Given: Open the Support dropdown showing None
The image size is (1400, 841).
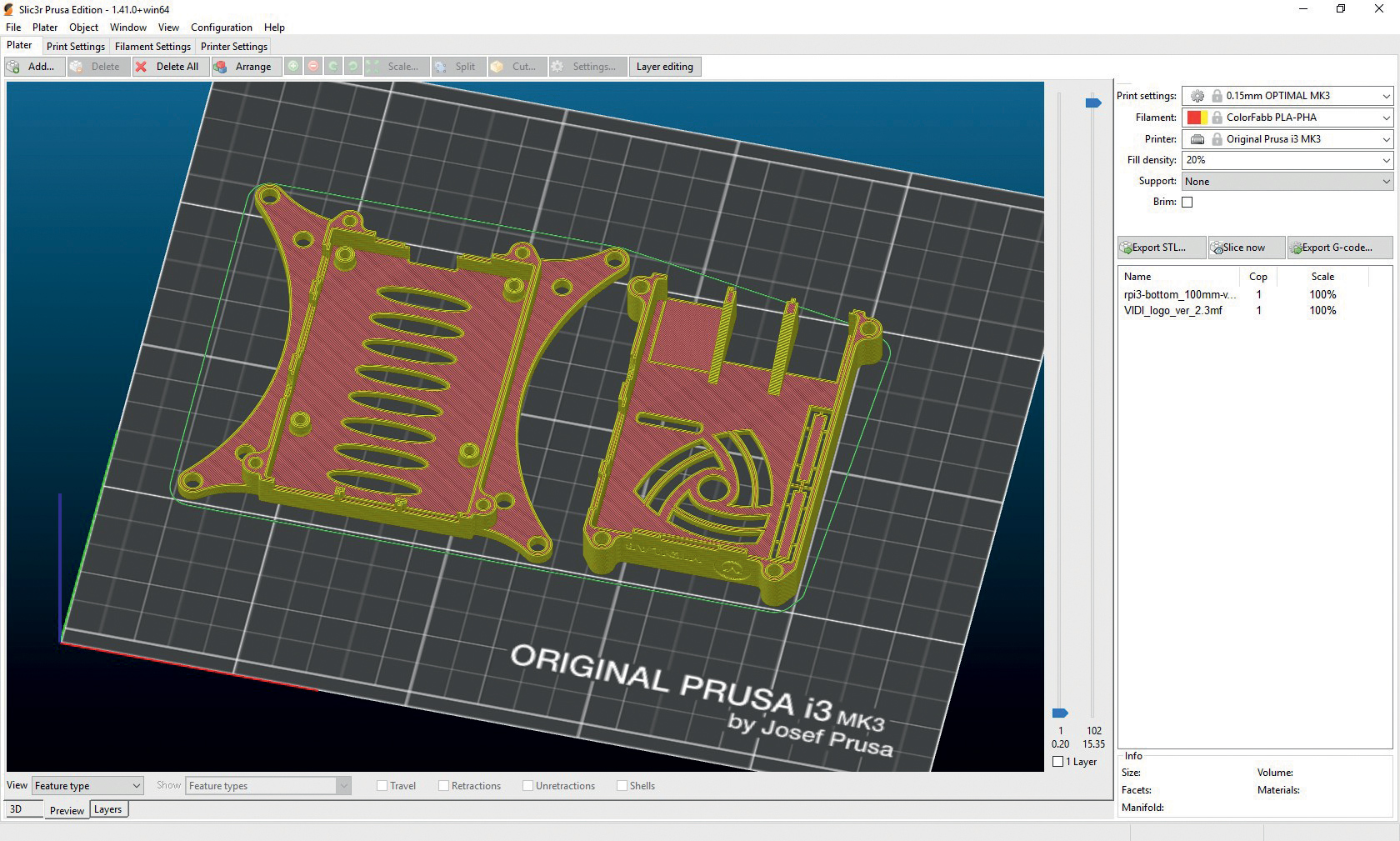Looking at the screenshot, I should click(1287, 182).
